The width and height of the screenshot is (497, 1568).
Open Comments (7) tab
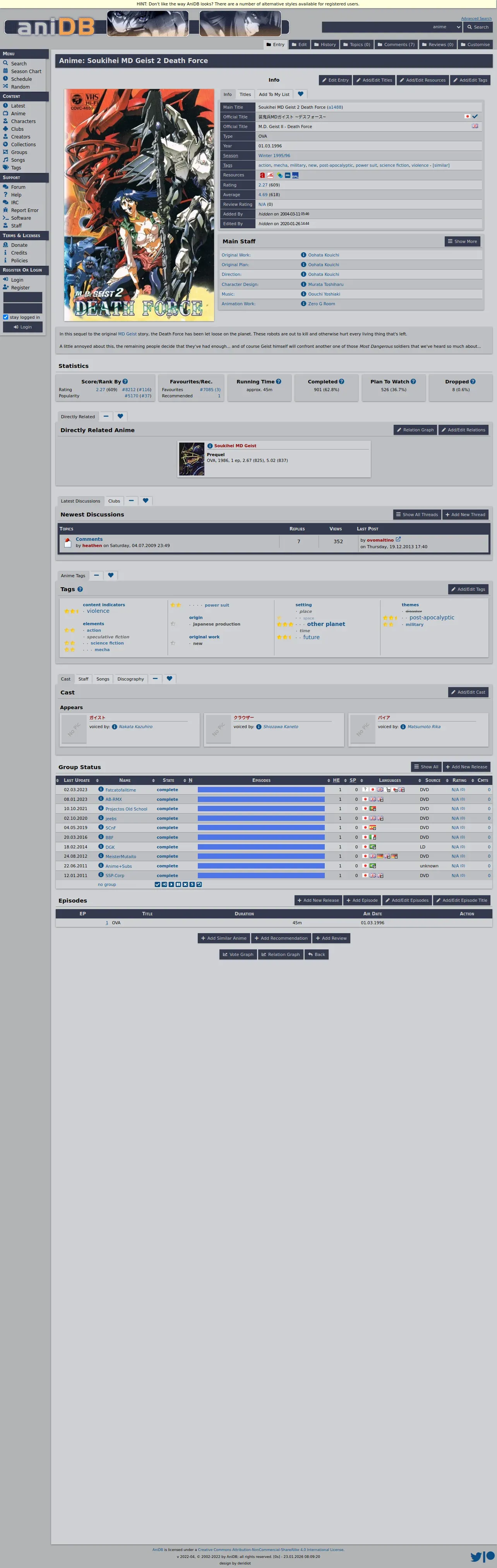coord(396,44)
